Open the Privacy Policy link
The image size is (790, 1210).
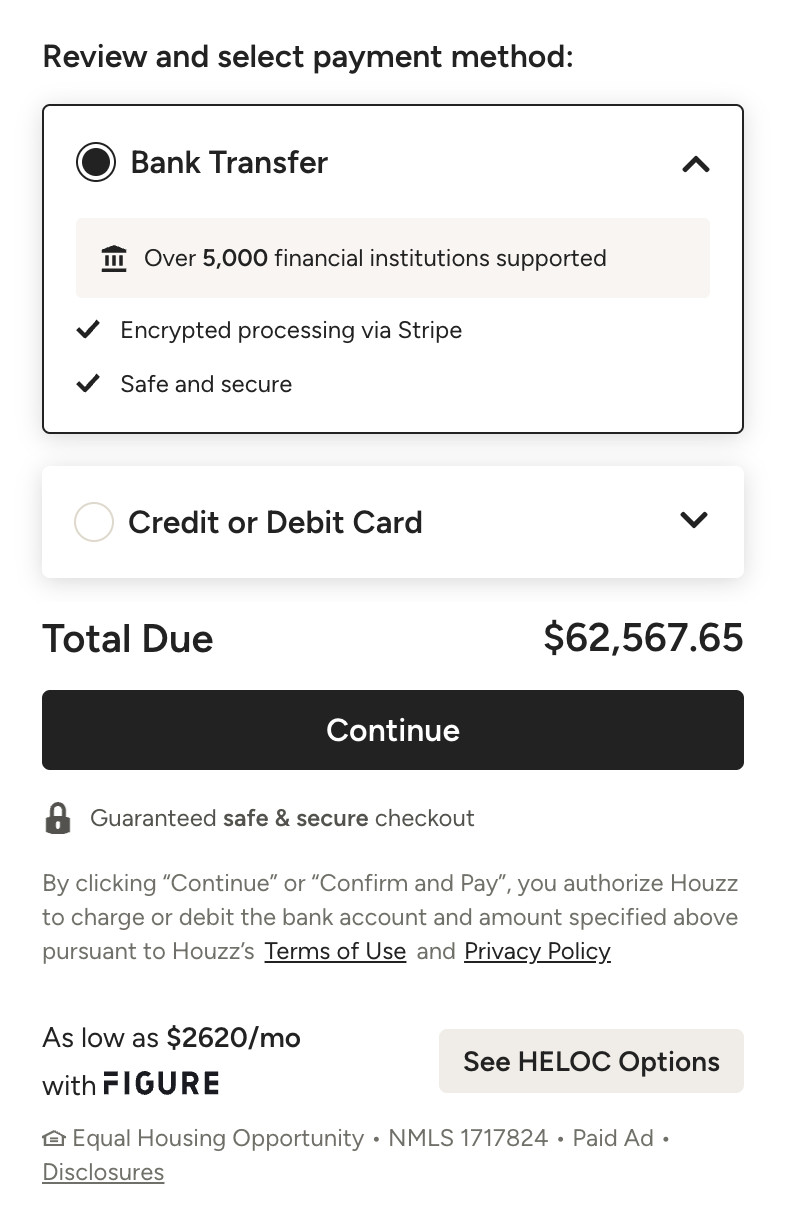tap(537, 951)
